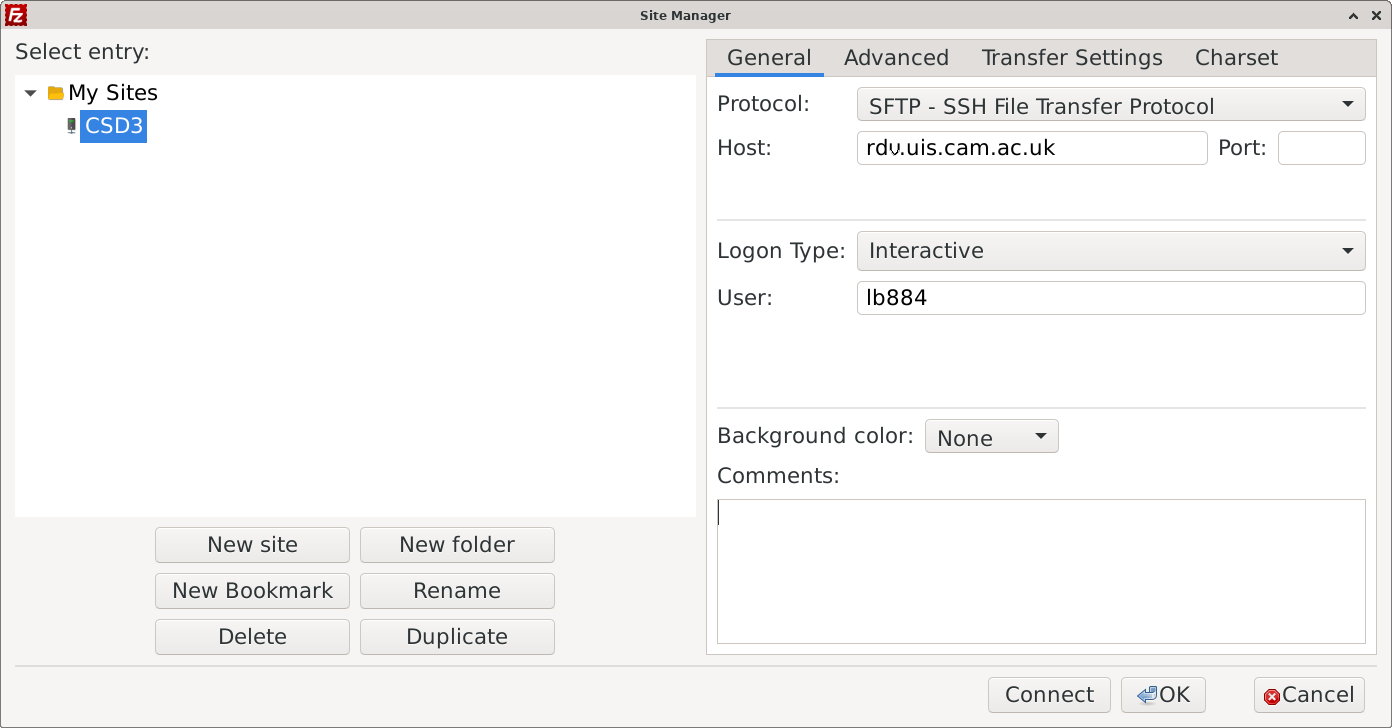The height and width of the screenshot is (728, 1392).
Task: Click the Host input field
Action: 1032,148
